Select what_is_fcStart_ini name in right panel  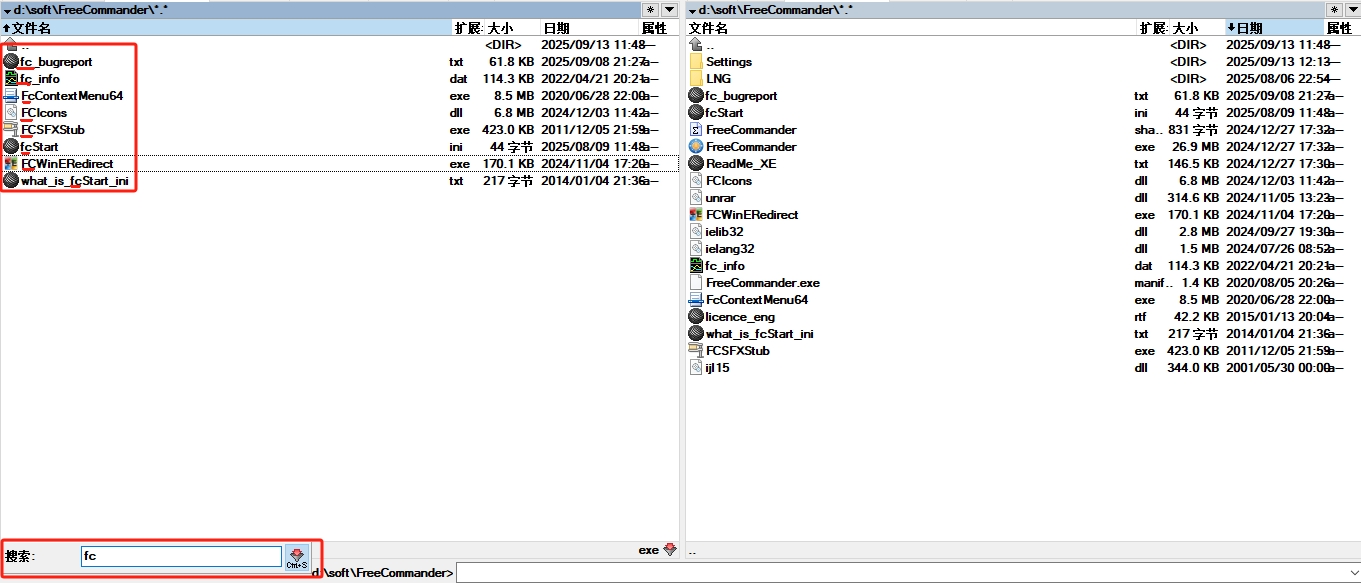(x=759, y=334)
